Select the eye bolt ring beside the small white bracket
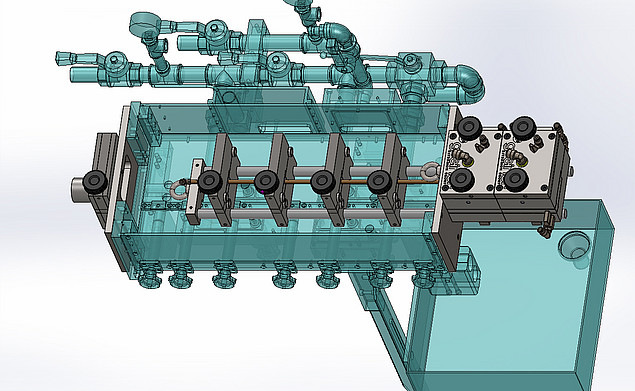 click(x=176, y=189)
